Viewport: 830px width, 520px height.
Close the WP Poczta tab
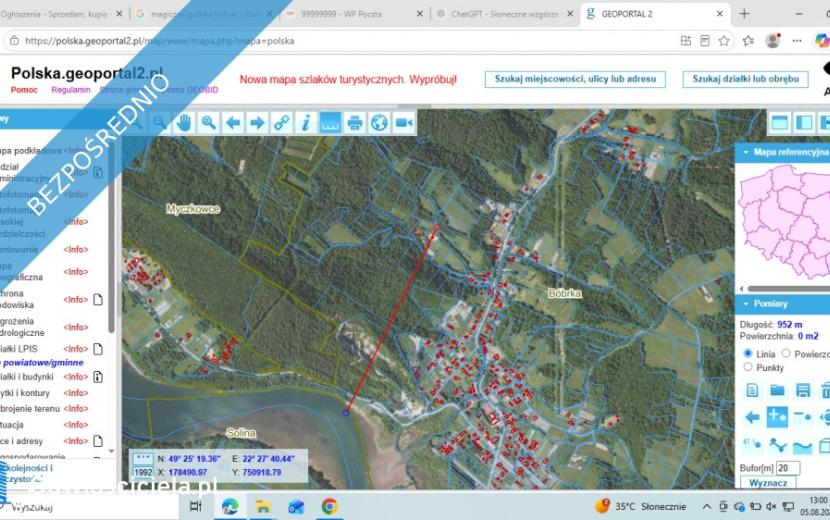(419, 14)
